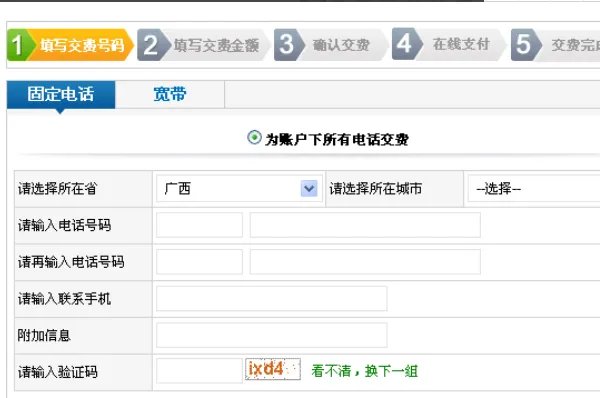Open the 请选择所在城市 dropdown showing --选择--

point(534,189)
